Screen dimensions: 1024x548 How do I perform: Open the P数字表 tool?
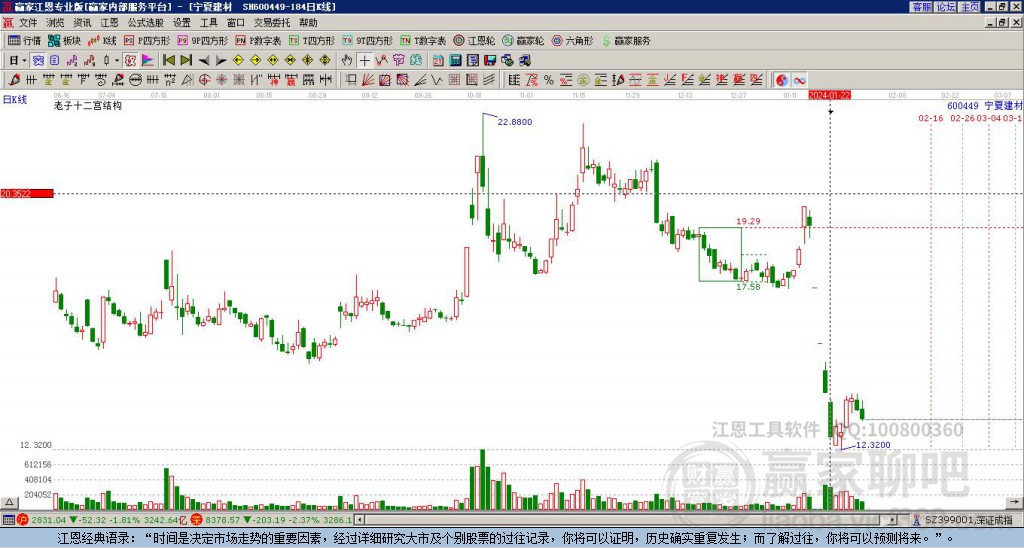(258, 40)
